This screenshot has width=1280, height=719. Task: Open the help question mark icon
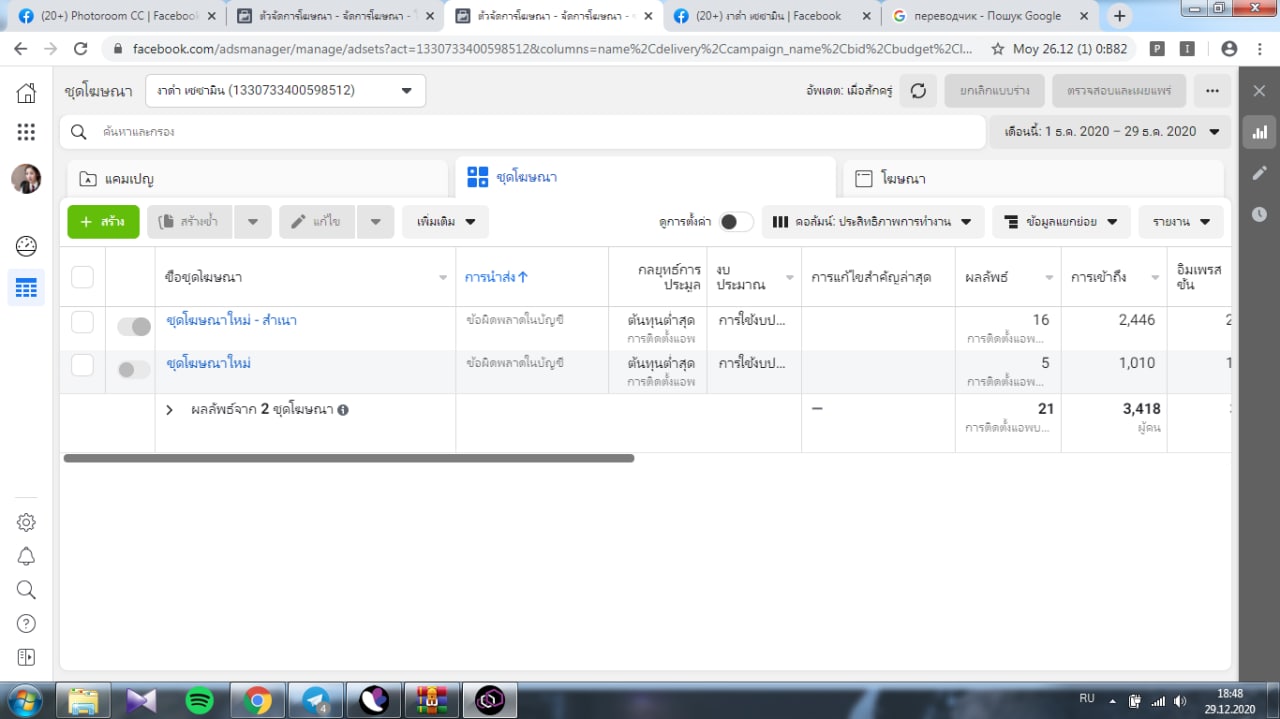pos(26,624)
